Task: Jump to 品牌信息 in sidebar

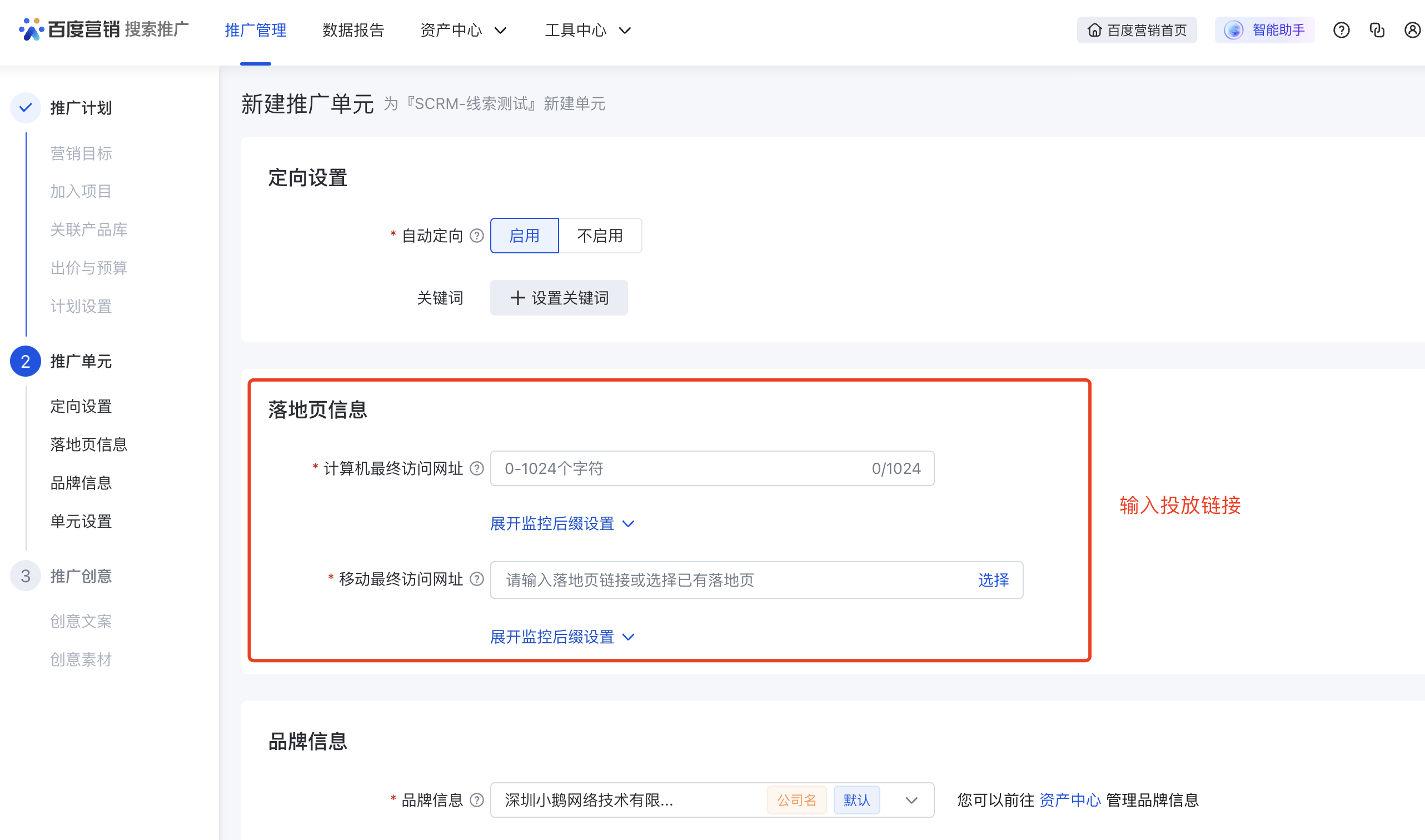Action: pyautogui.click(x=81, y=483)
